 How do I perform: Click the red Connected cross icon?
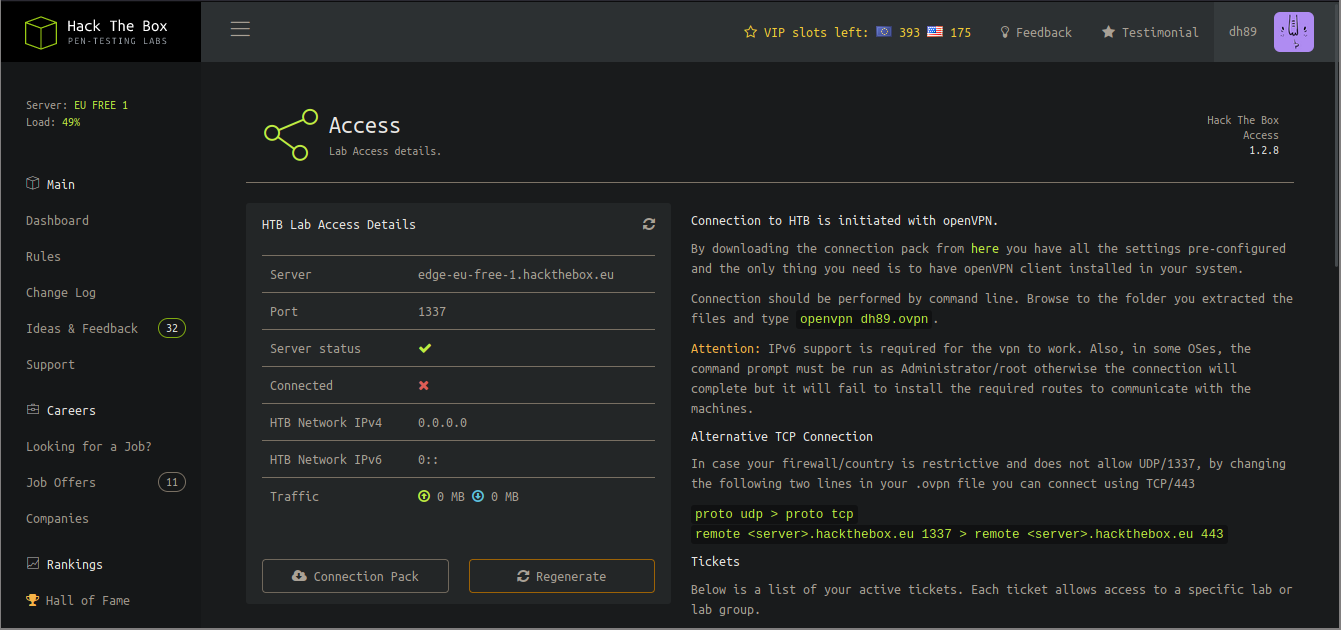coord(424,386)
